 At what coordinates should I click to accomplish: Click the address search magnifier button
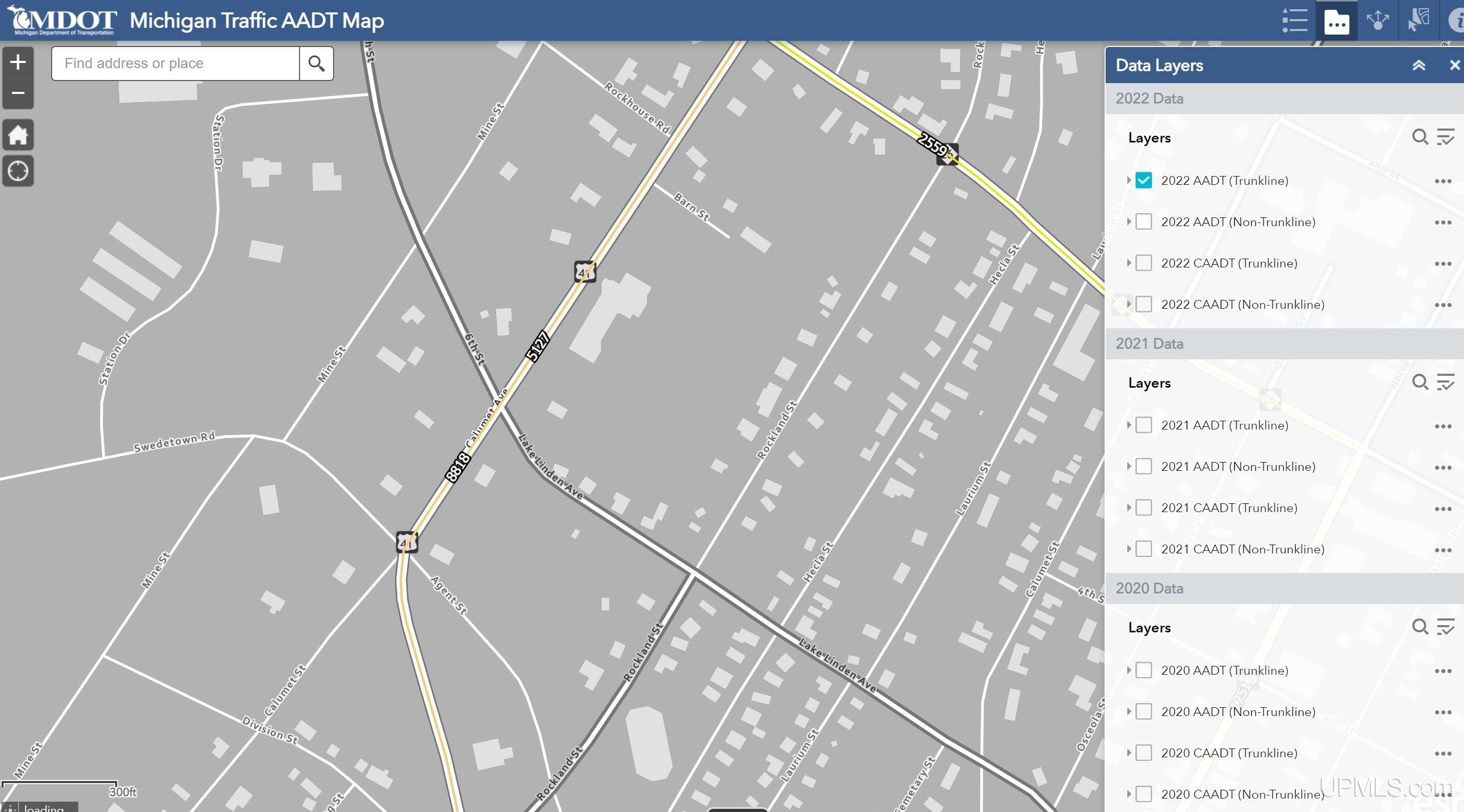[316, 63]
